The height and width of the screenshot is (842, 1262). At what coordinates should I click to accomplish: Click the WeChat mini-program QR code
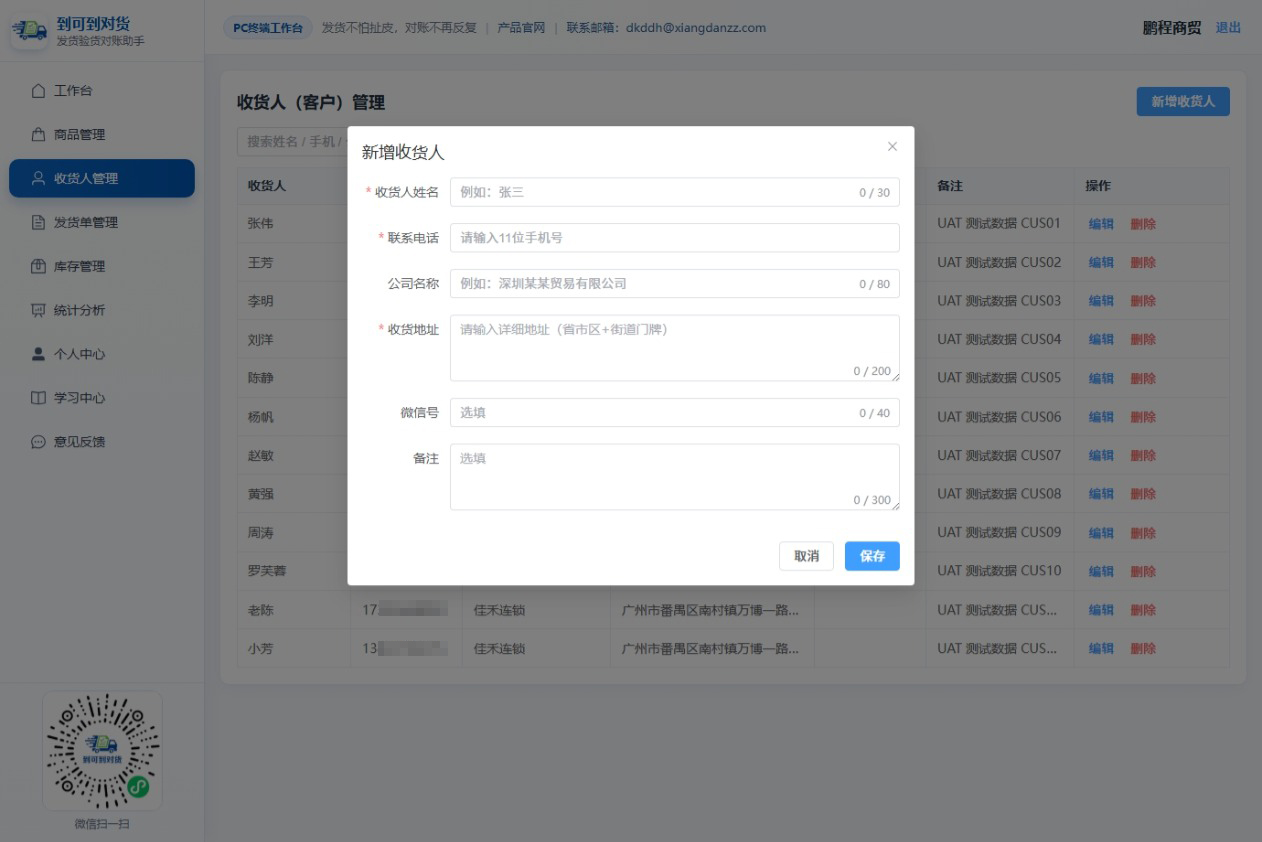point(102,751)
